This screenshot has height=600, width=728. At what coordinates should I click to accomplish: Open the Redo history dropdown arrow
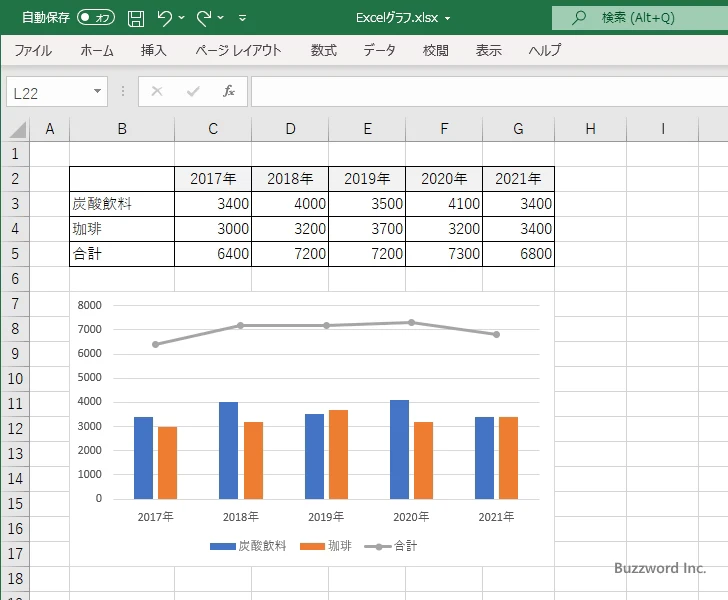[221, 18]
